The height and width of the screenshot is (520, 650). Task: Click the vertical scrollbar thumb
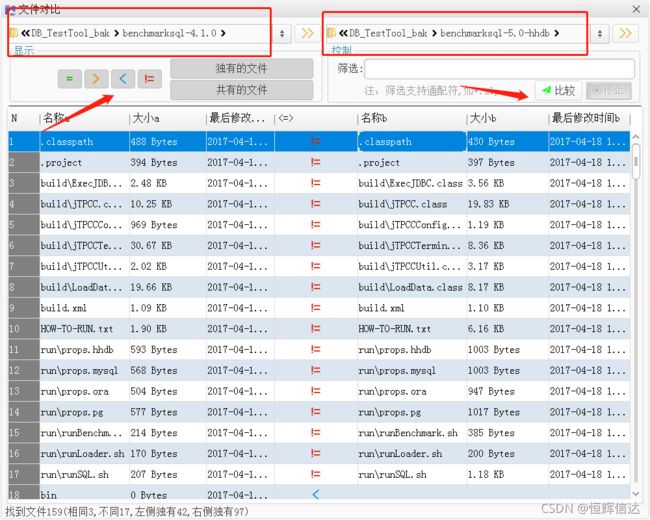point(636,162)
